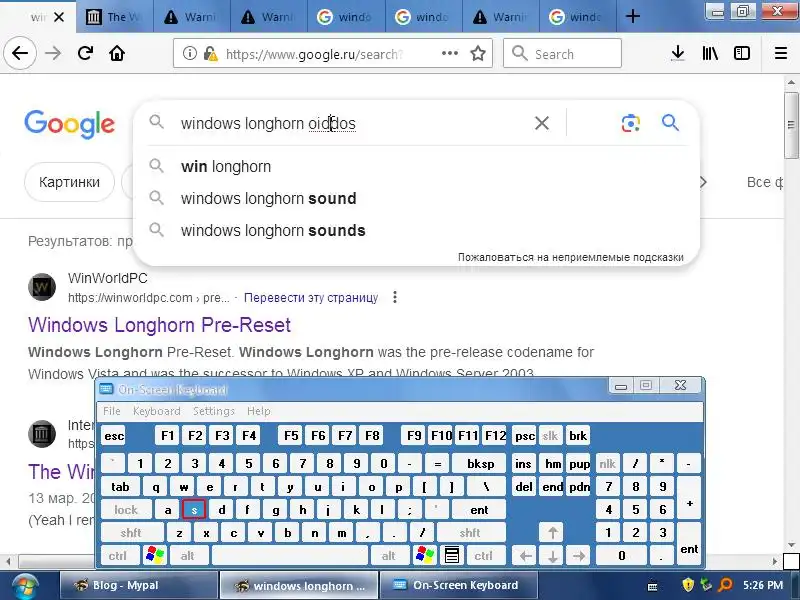This screenshot has width=800, height=600.
Task: Bookmark this page with the star
Action: point(478,53)
